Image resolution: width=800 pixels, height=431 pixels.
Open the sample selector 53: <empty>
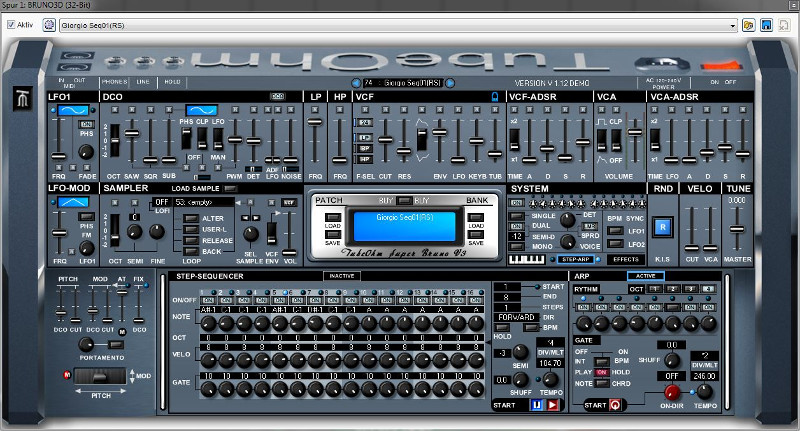pos(204,202)
